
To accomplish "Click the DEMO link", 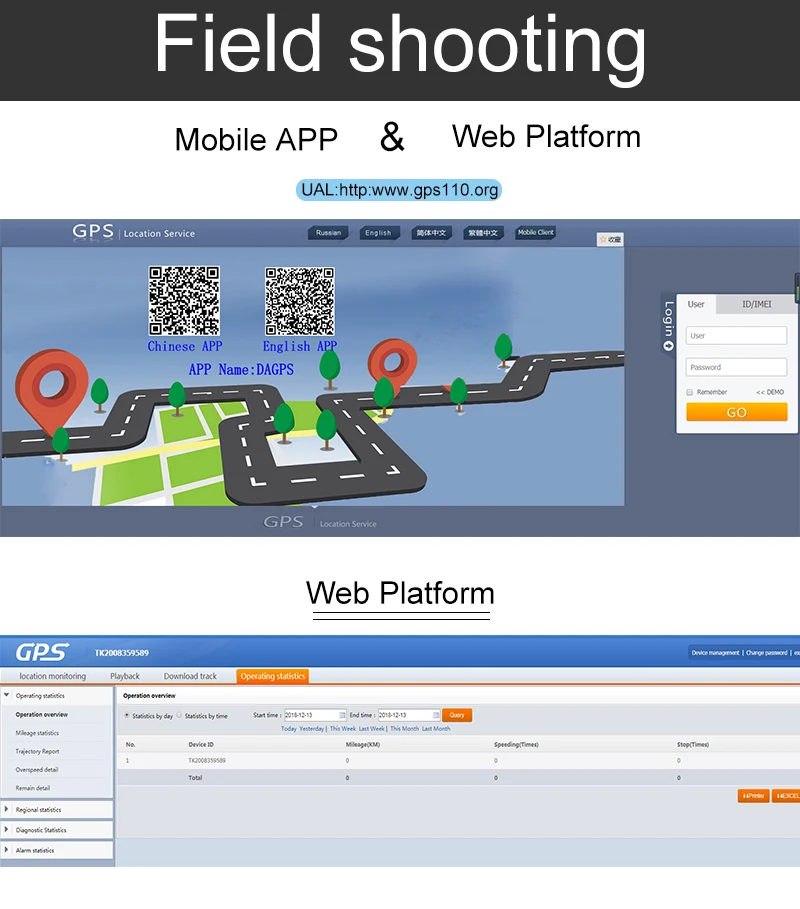I will click(770, 392).
